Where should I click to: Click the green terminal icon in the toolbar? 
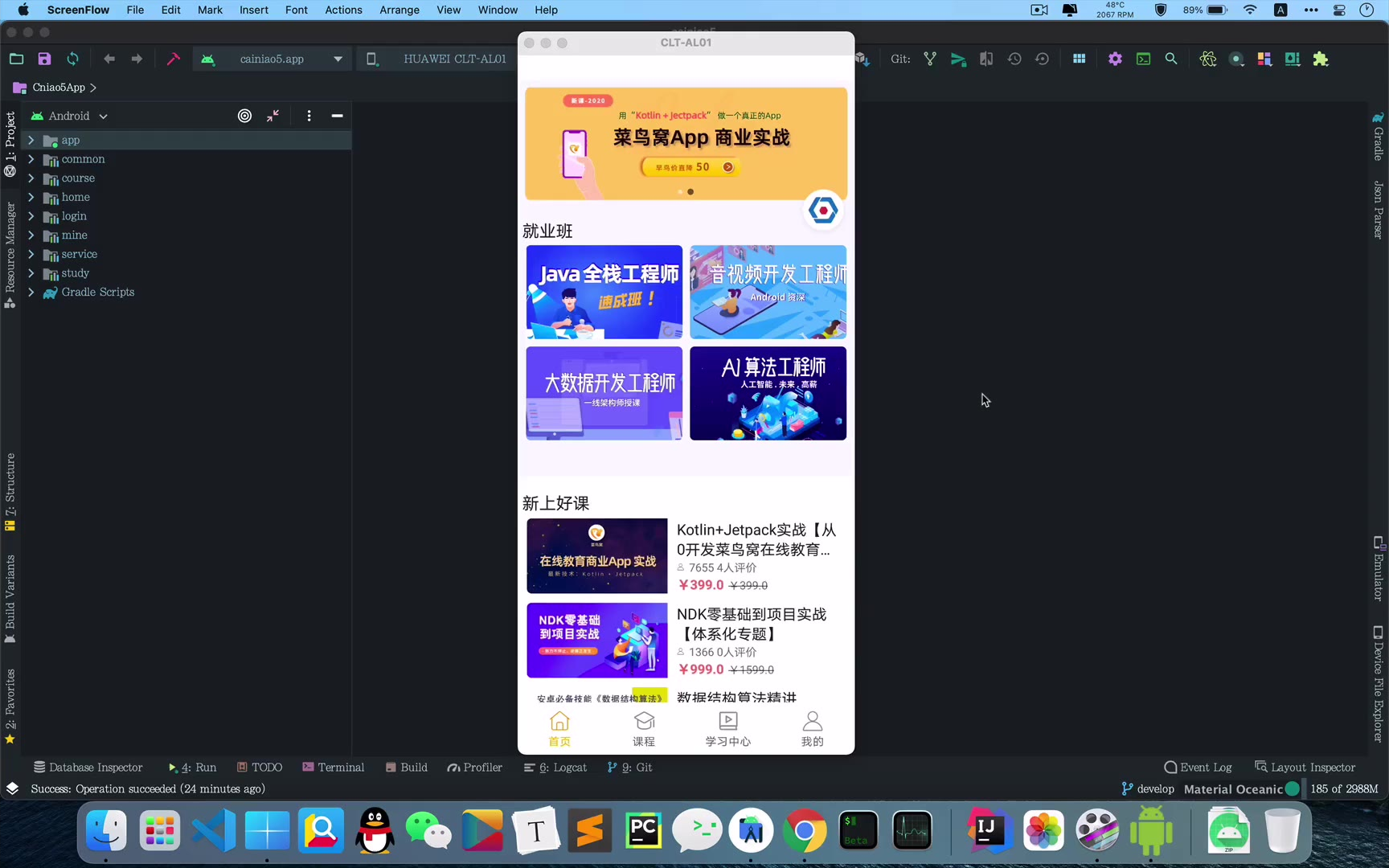point(1143,59)
